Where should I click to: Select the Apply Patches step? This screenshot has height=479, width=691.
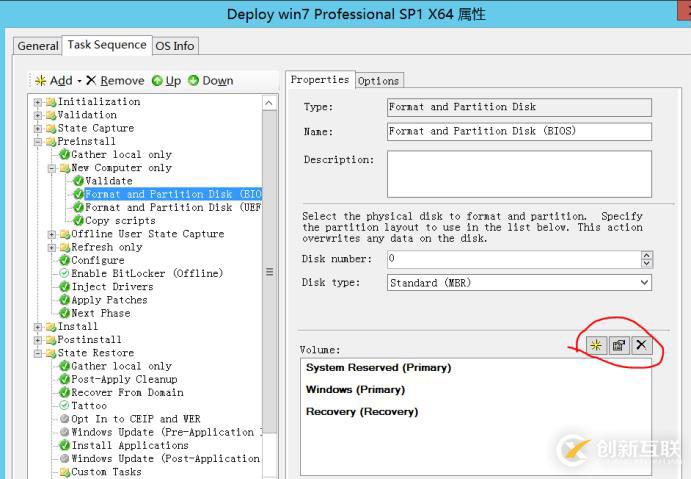tap(109, 300)
